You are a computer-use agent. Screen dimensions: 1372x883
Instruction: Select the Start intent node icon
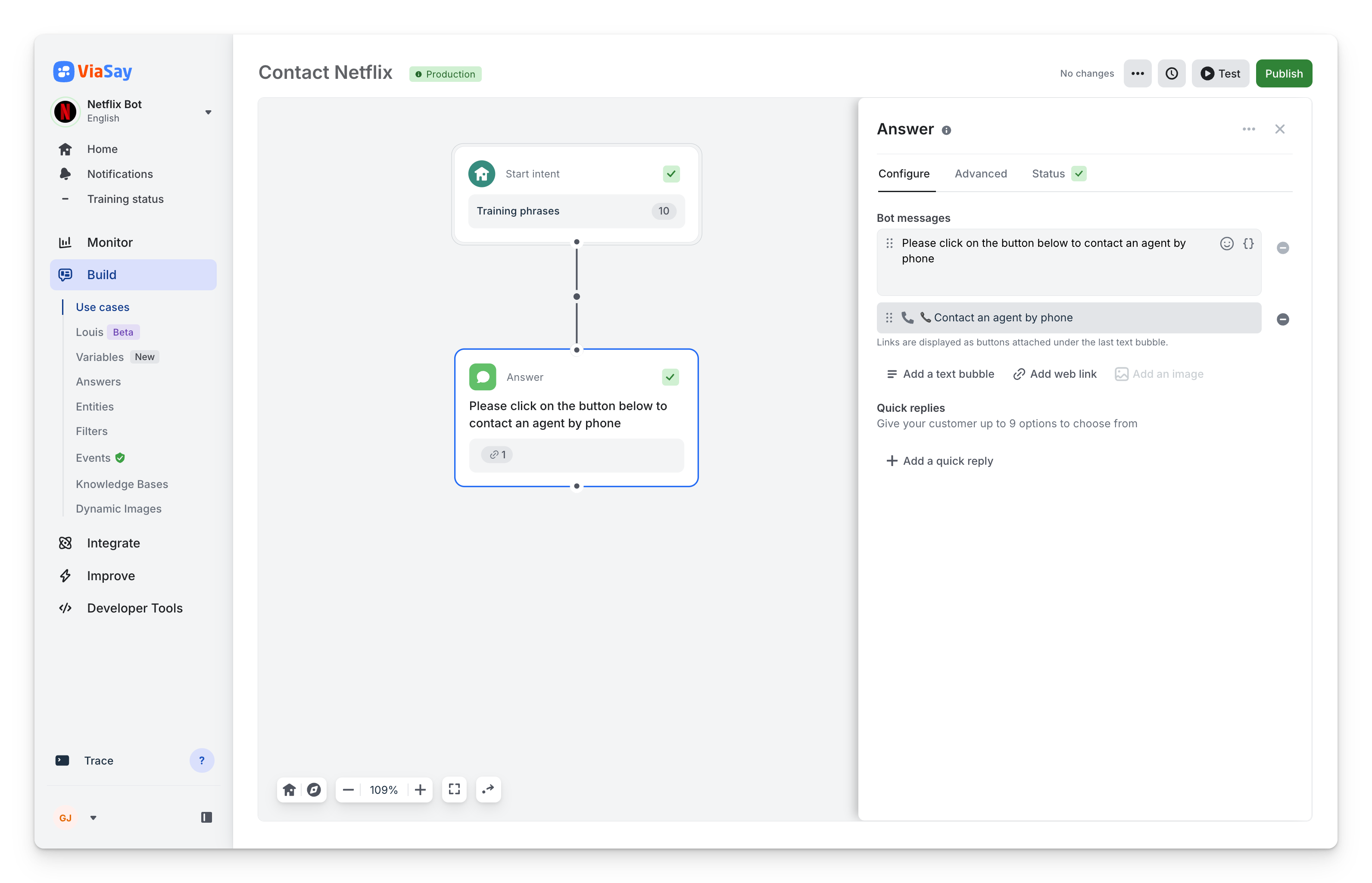point(482,174)
